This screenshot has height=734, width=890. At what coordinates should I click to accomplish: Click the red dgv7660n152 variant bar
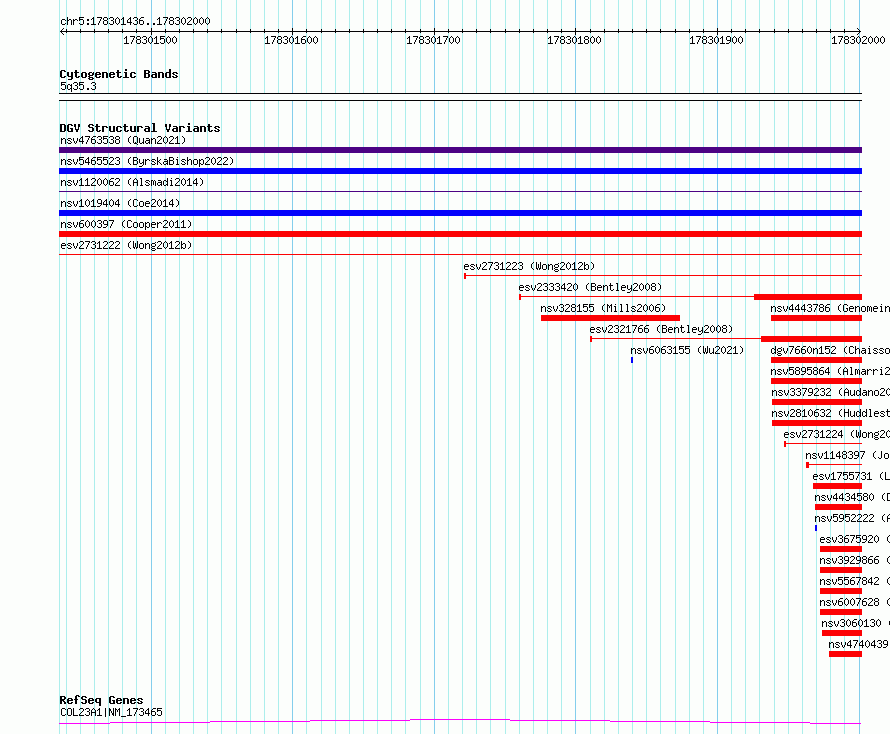816,360
